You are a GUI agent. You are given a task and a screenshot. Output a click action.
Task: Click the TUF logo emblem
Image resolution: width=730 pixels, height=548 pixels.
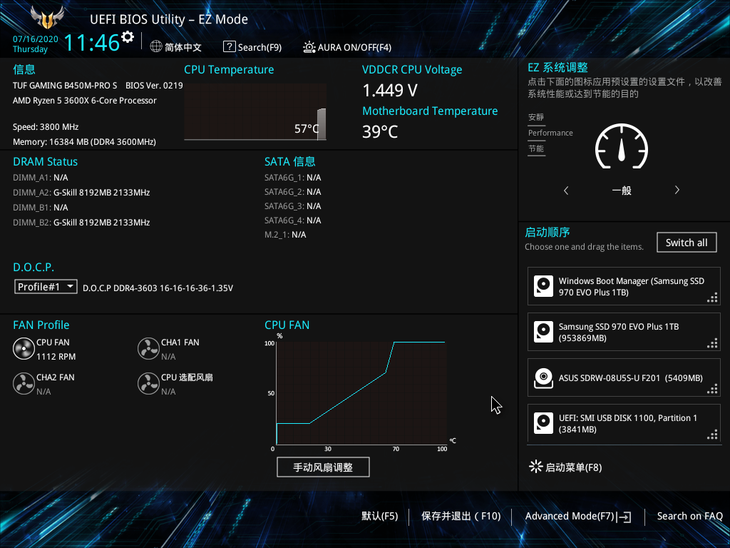[47, 18]
